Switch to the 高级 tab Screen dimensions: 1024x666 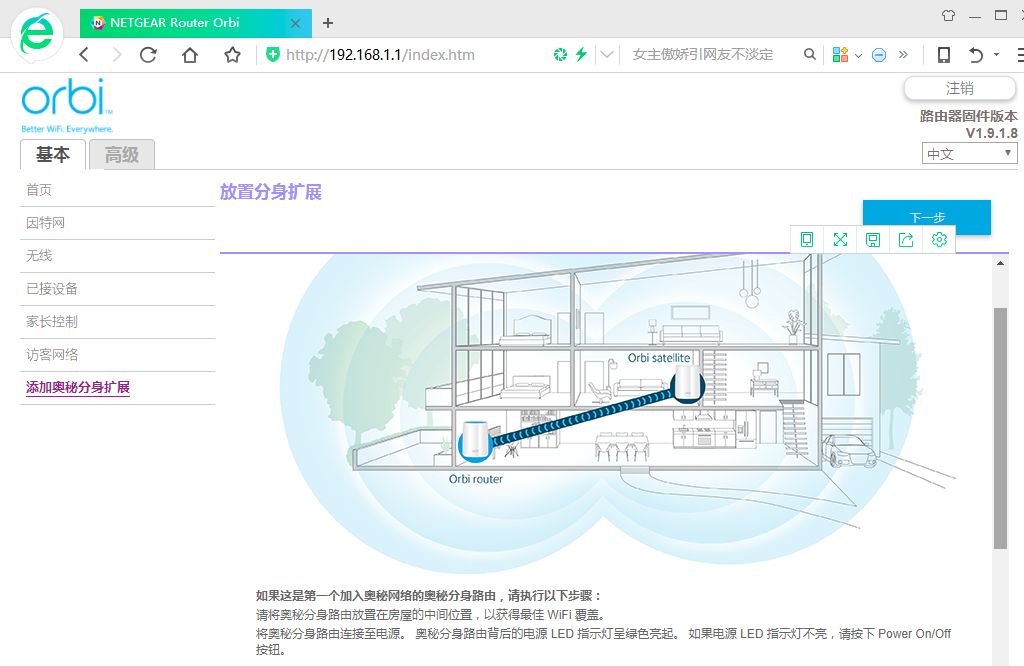click(x=122, y=155)
